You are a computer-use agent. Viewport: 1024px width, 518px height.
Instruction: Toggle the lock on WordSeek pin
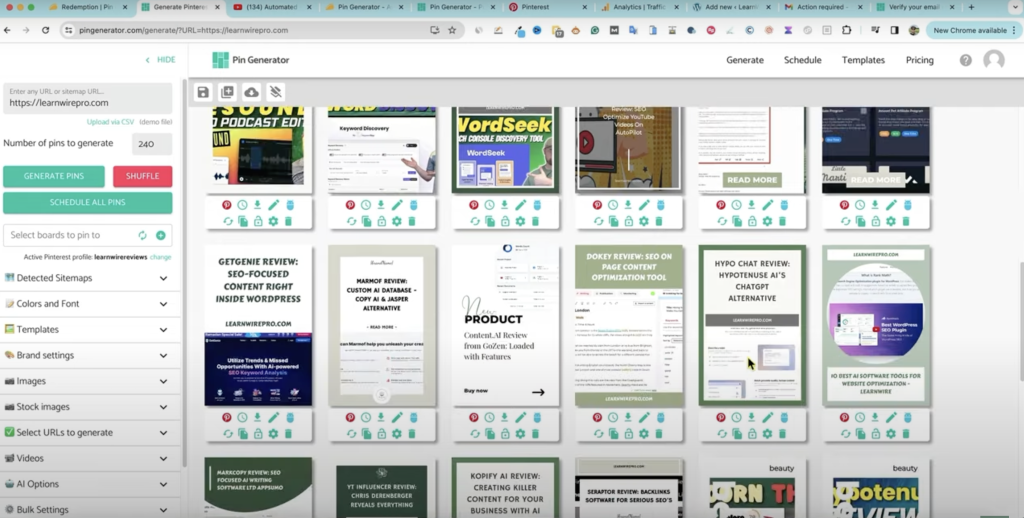[505, 221]
